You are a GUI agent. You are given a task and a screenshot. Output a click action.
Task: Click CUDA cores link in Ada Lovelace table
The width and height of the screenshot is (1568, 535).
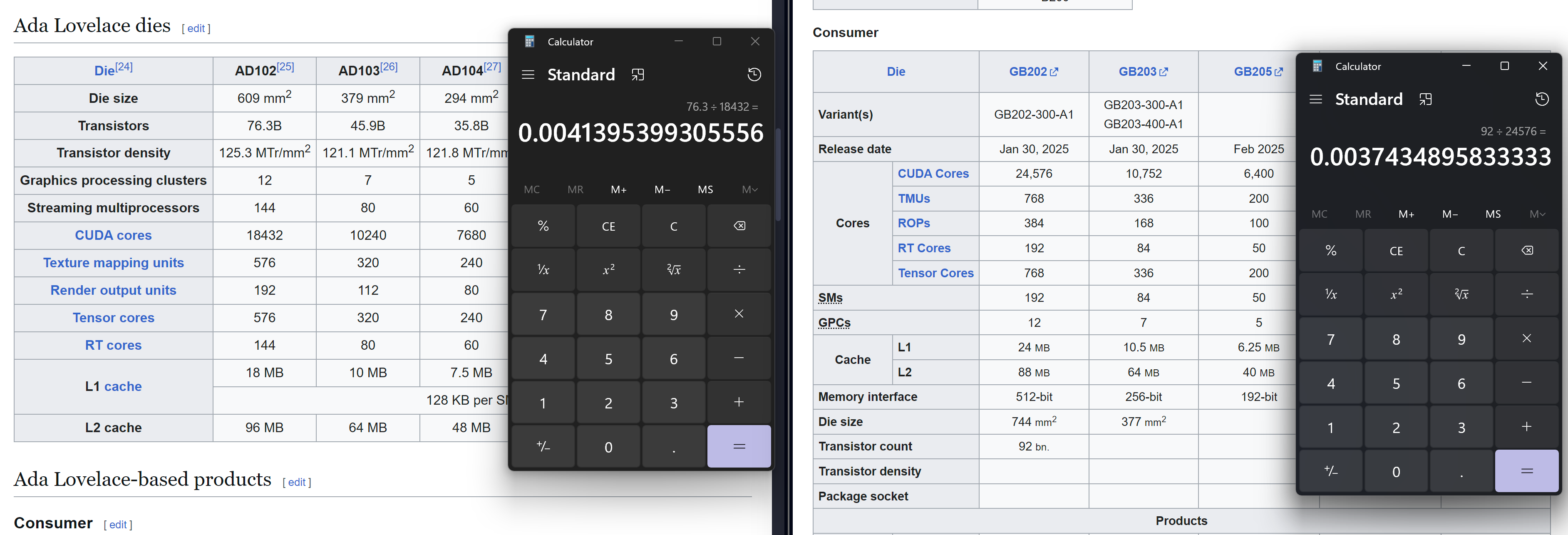coord(113,235)
